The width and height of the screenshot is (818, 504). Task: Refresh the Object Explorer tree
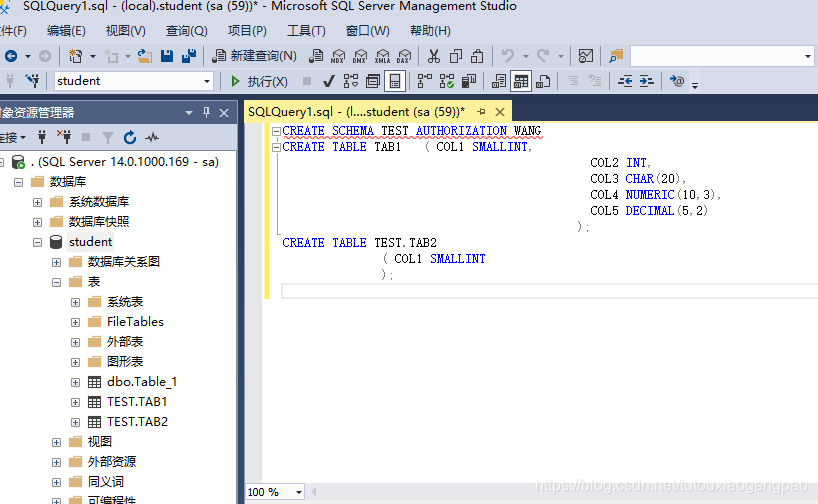130,137
